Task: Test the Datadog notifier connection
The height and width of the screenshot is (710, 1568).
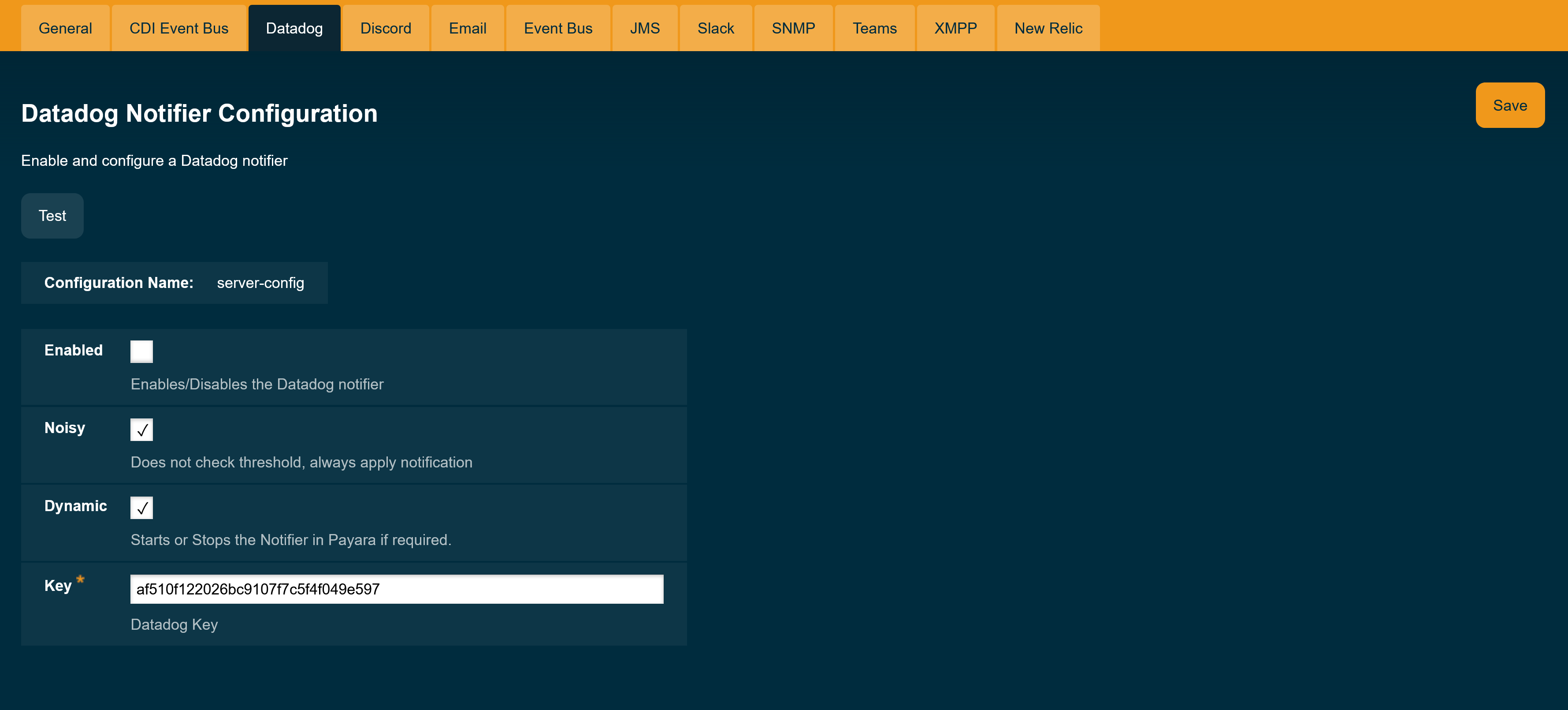Action: 52,216
